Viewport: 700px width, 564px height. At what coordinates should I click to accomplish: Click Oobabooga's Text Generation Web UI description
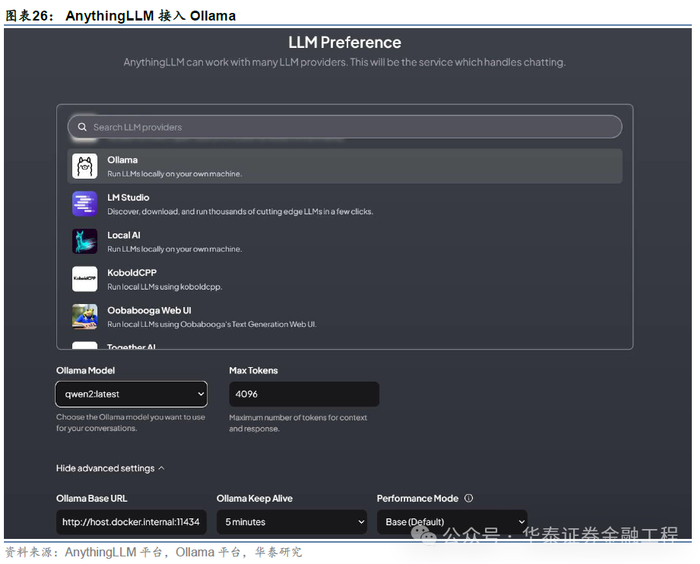[212, 324]
